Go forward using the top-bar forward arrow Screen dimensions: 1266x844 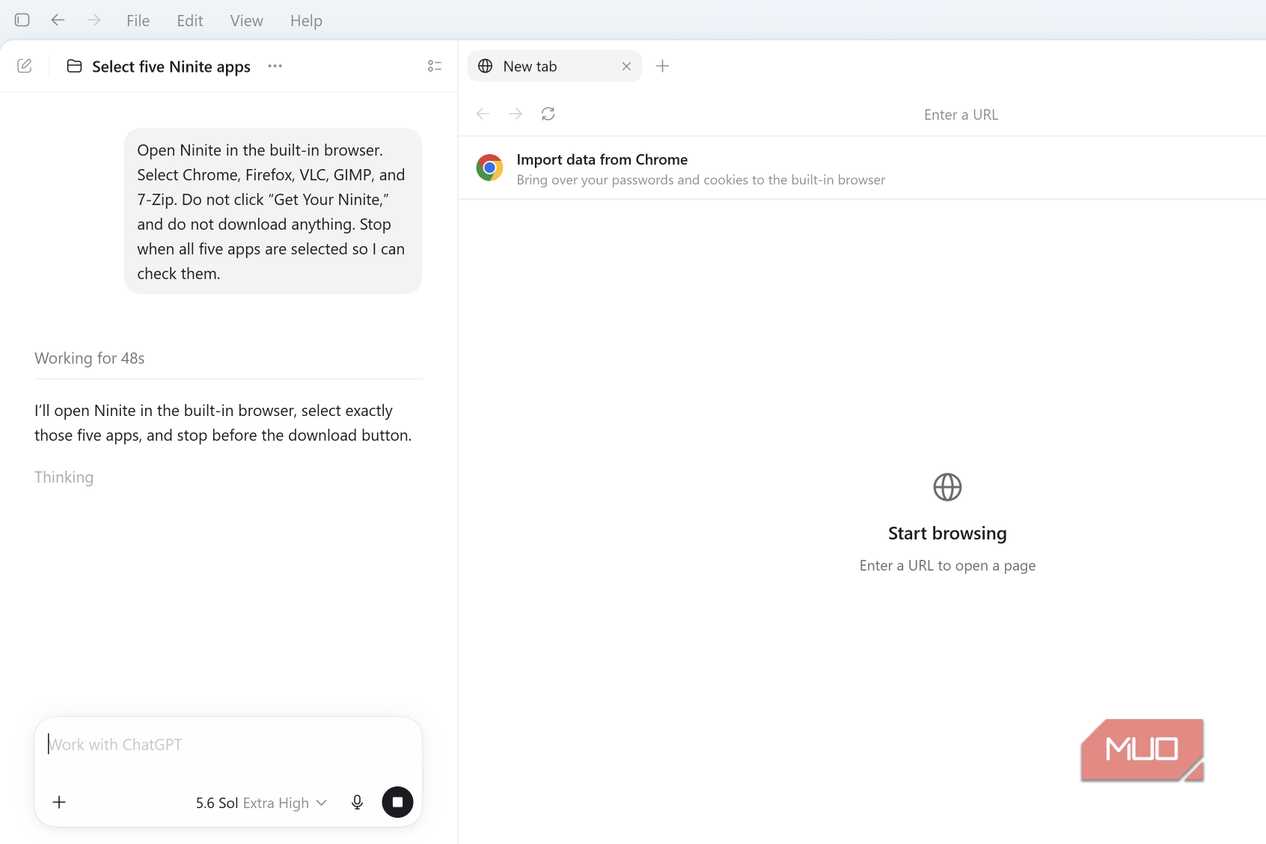[x=94, y=20]
